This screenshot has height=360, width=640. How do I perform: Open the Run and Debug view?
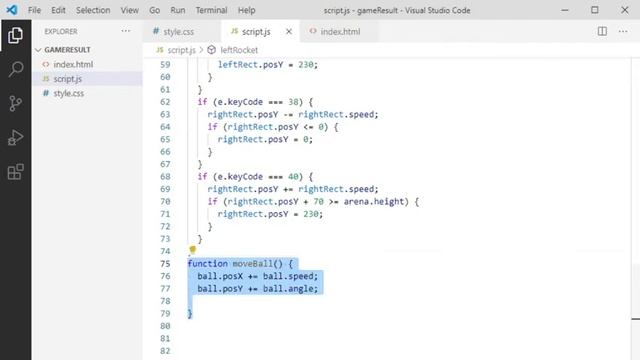[x=15, y=138]
